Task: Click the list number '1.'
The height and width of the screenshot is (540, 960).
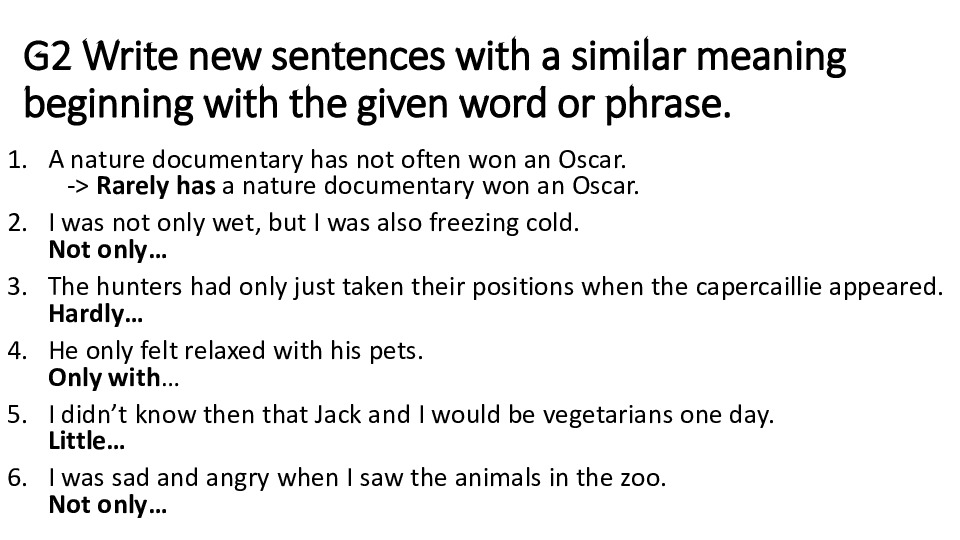Action: coord(17,159)
